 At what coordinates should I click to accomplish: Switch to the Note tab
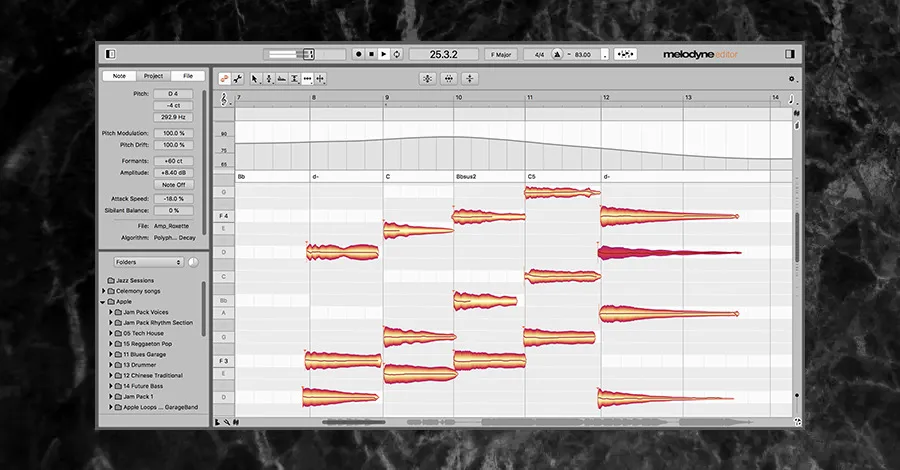pyautogui.click(x=119, y=76)
